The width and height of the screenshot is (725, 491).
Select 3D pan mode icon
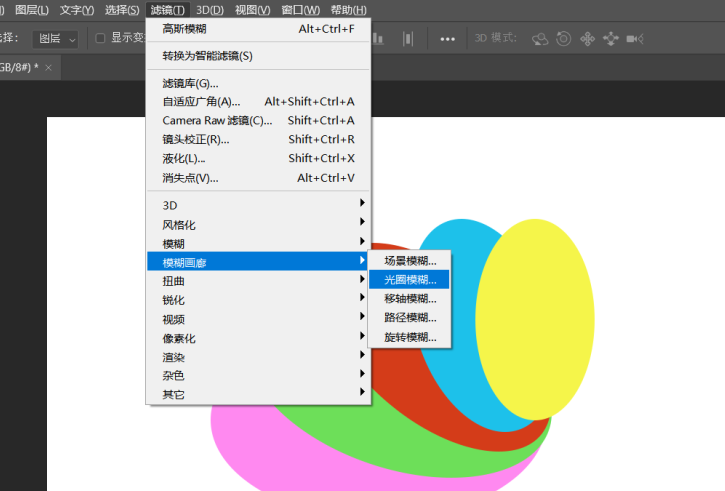[x=587, y=39]
